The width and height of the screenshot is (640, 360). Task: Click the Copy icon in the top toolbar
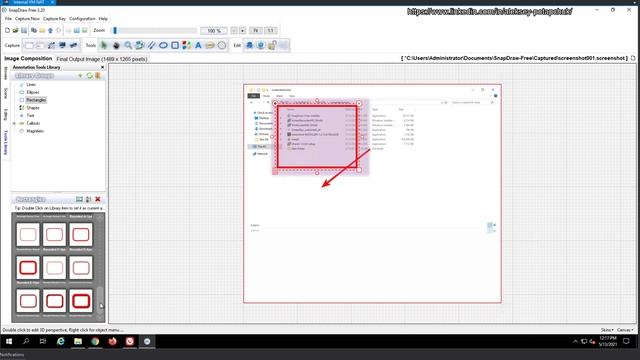34,30
